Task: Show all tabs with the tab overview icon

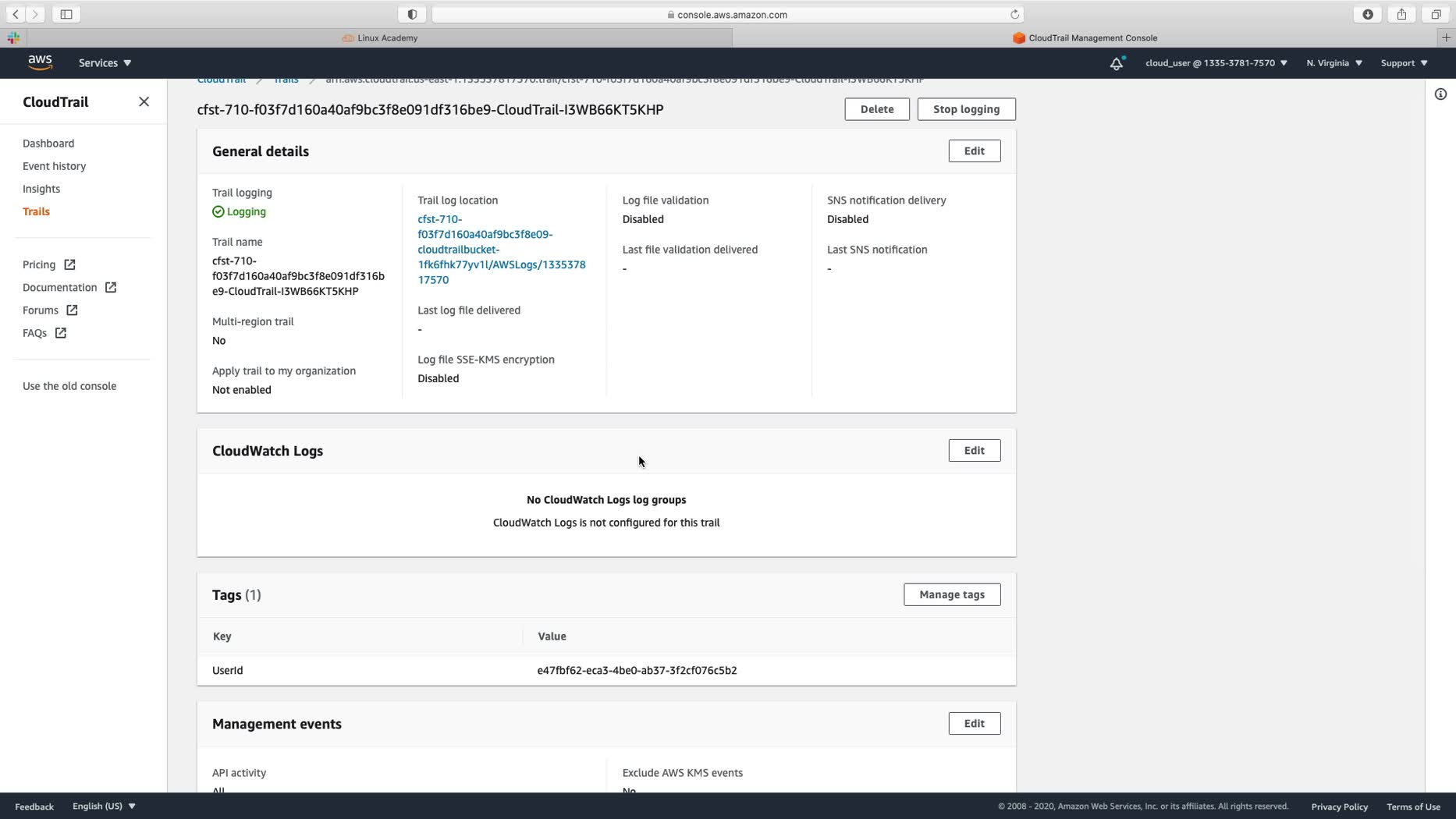Action: [x=1436, y=14]
